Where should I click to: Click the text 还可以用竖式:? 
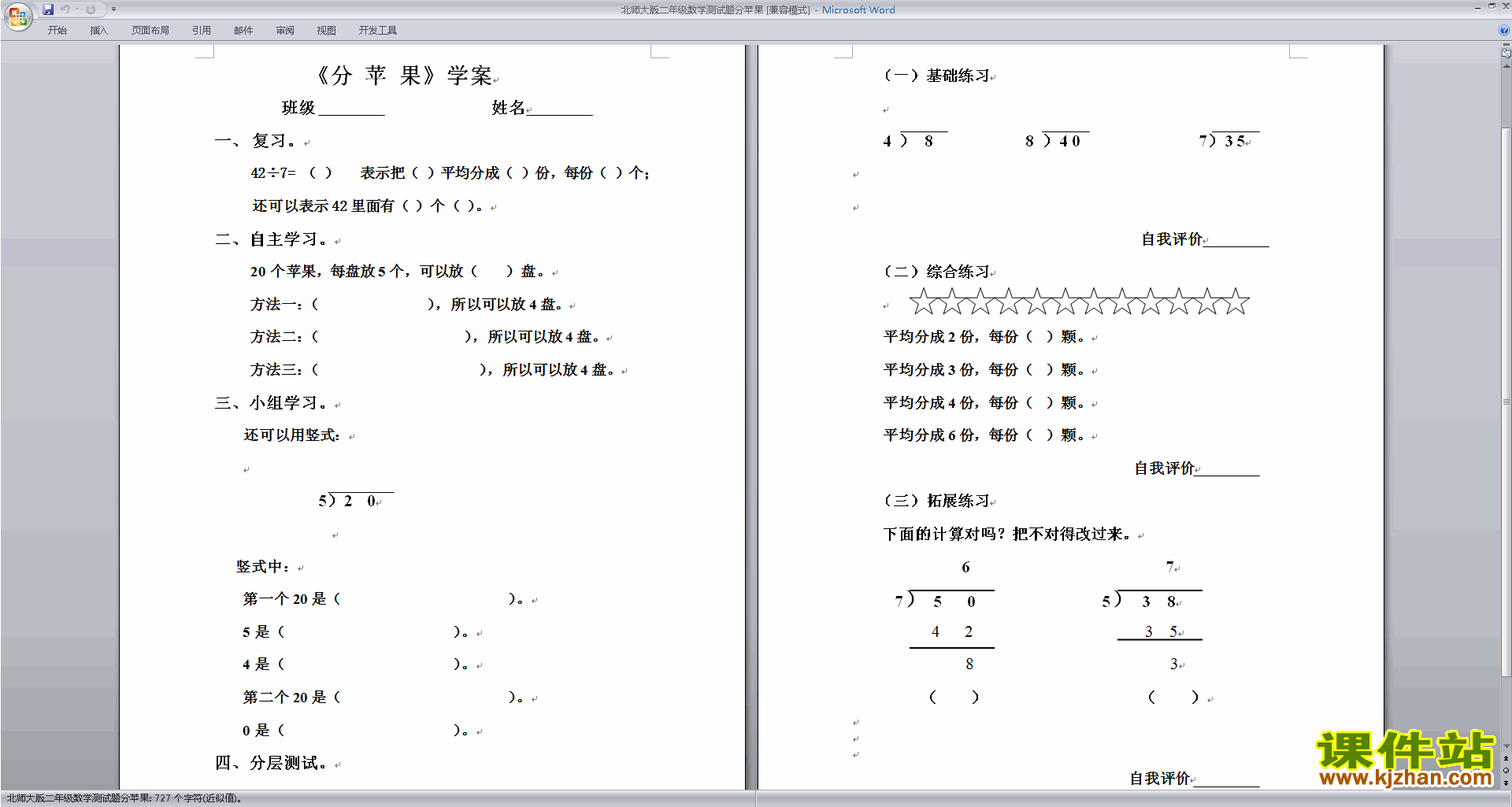click(291, 435)
